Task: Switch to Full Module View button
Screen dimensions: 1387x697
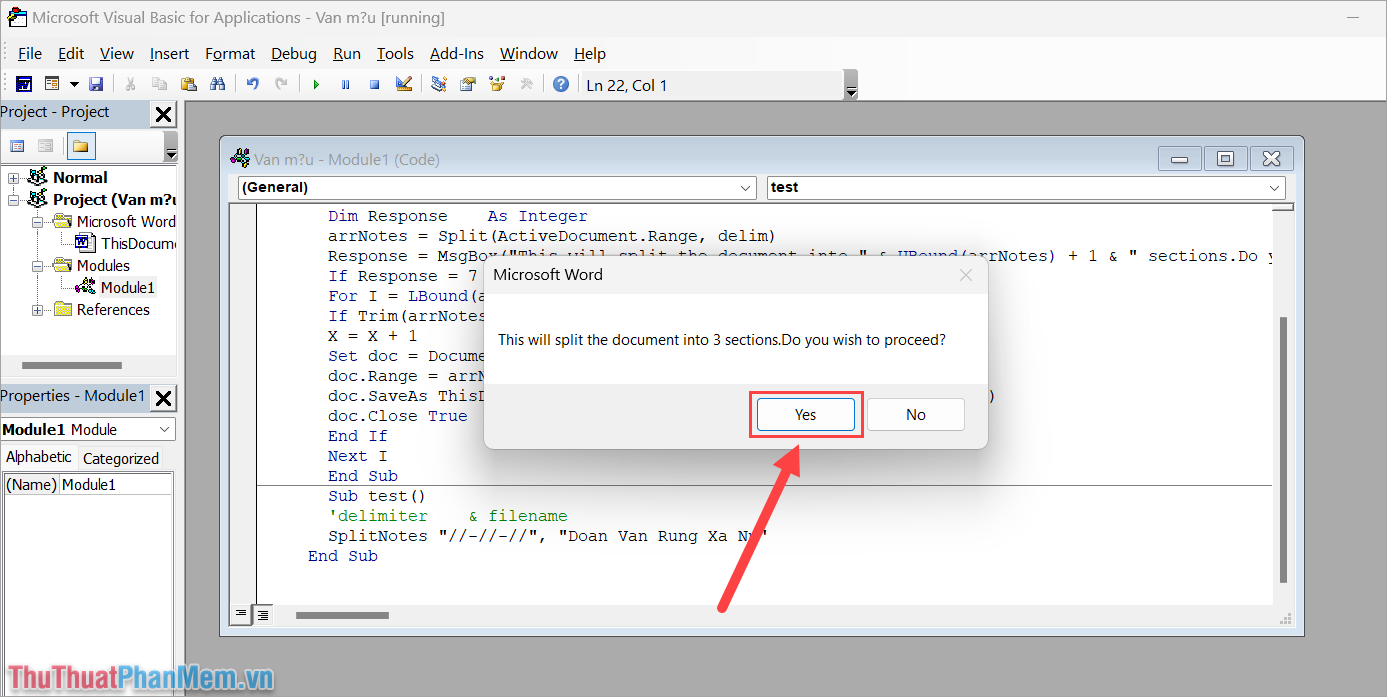Action: click(262, 614)
